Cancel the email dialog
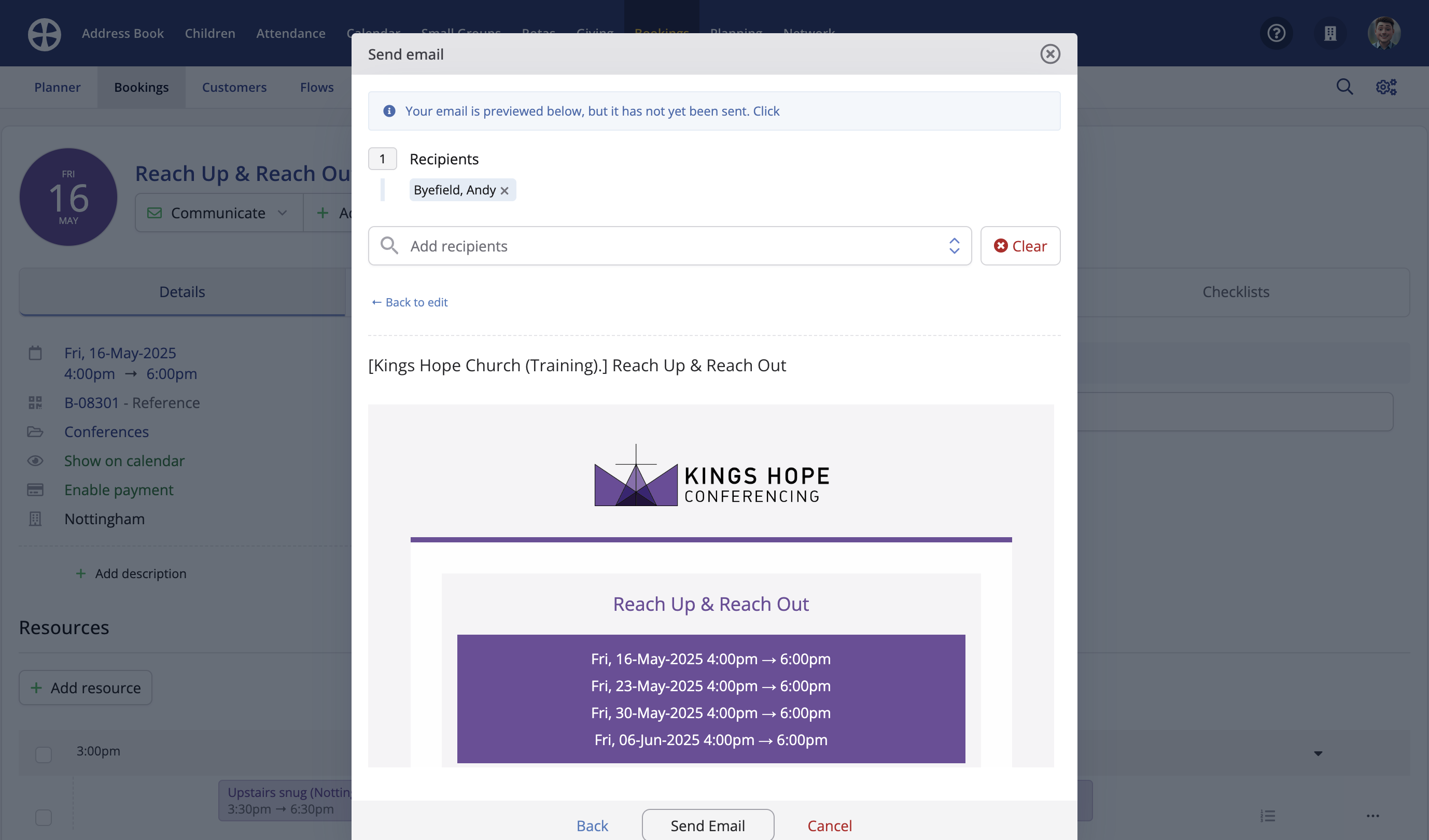Screen dimensions: 1429x840 tap(829, 825)
